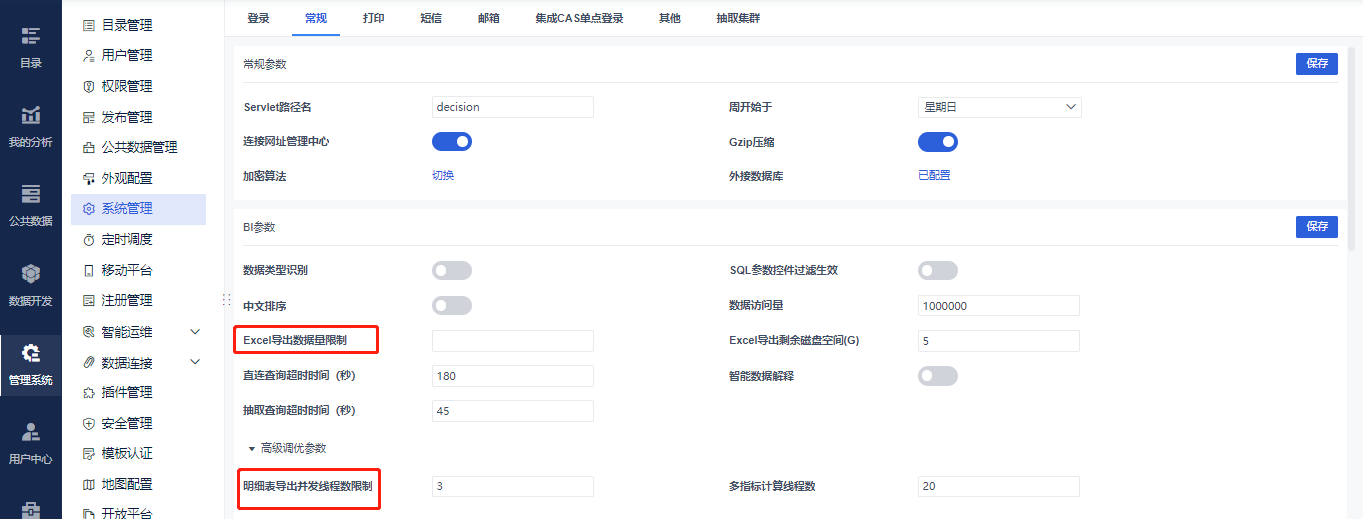The width and height of the screenshot is (1363, 519).
Task: Click empty Excel导出数据量限制 input field
Action: (x=513, y=341)
